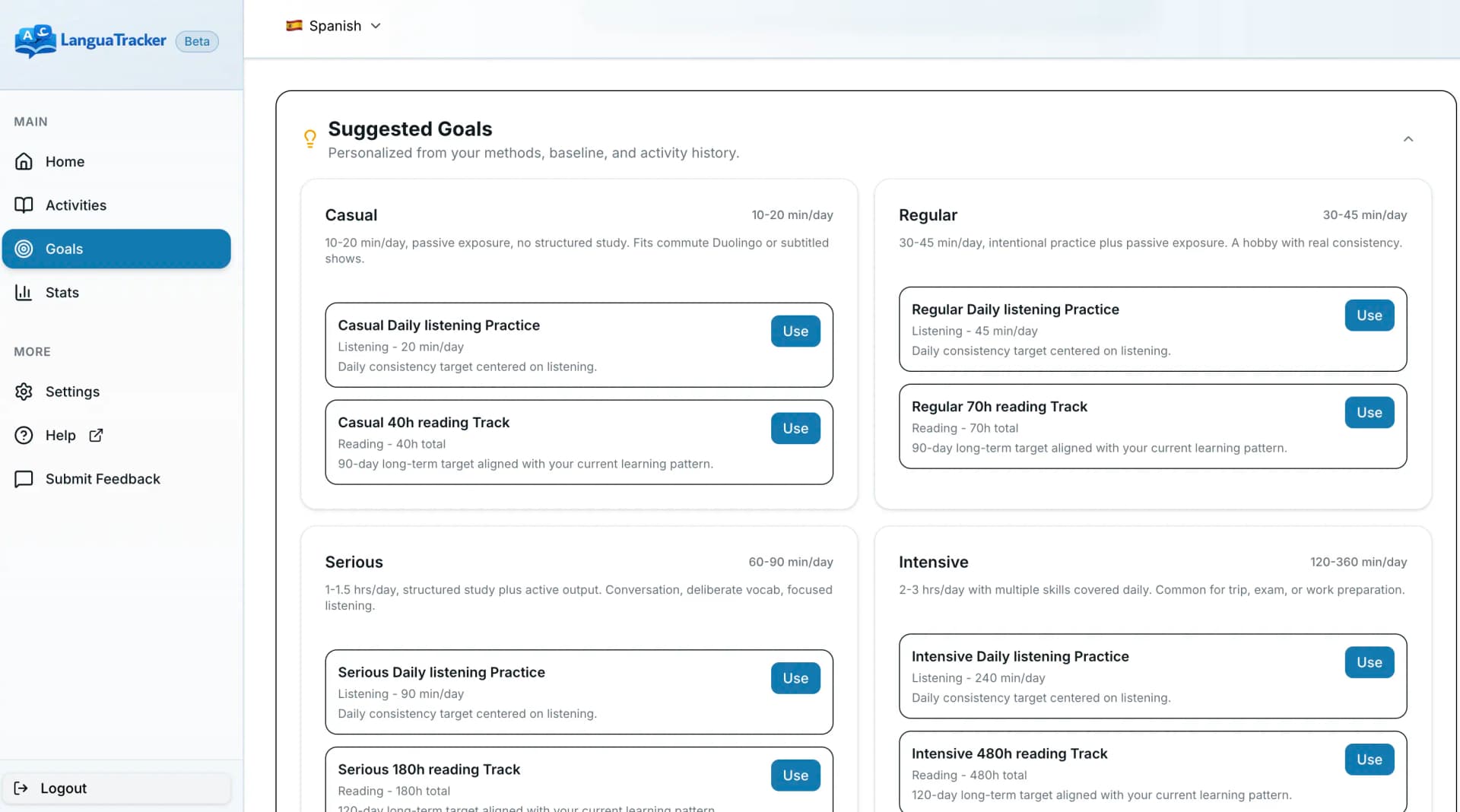Use the Casual Daily listening Practice goal
This screenshot has height=812, width=1460.
(x=795, y=331)
